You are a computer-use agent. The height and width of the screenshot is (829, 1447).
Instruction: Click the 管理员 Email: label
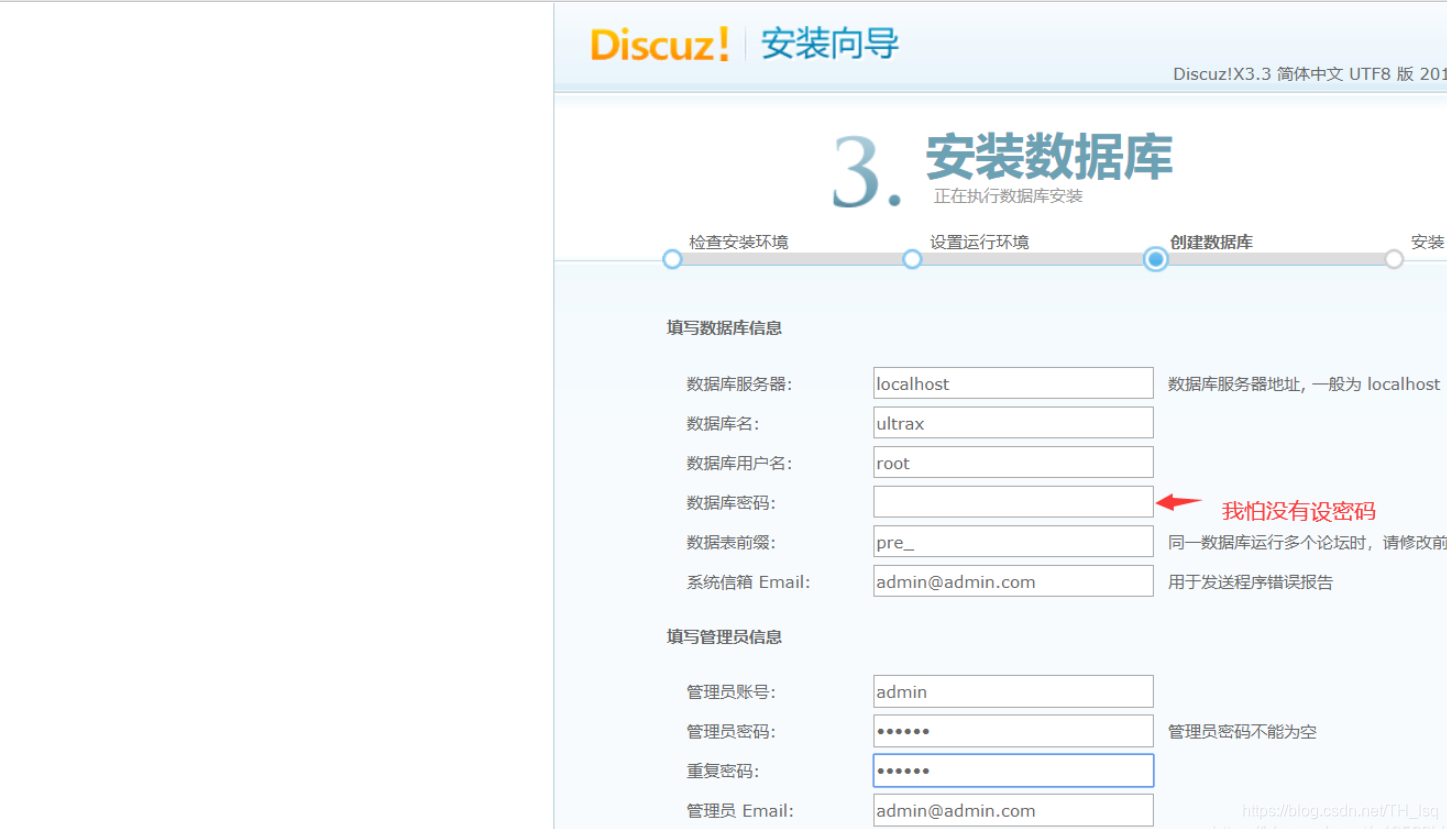pyautogui.click(x=740, y=811)
